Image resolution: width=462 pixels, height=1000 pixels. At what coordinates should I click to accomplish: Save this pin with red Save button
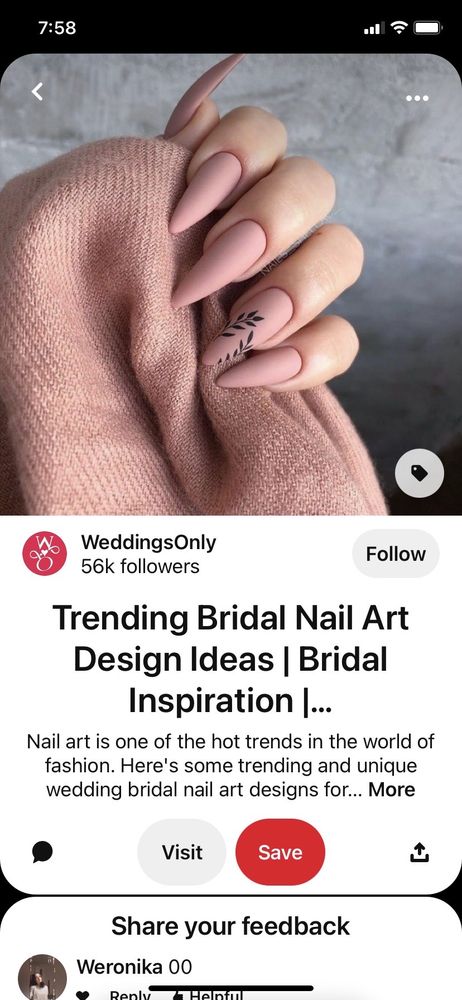pyautogui.click(x=280, y=852)
